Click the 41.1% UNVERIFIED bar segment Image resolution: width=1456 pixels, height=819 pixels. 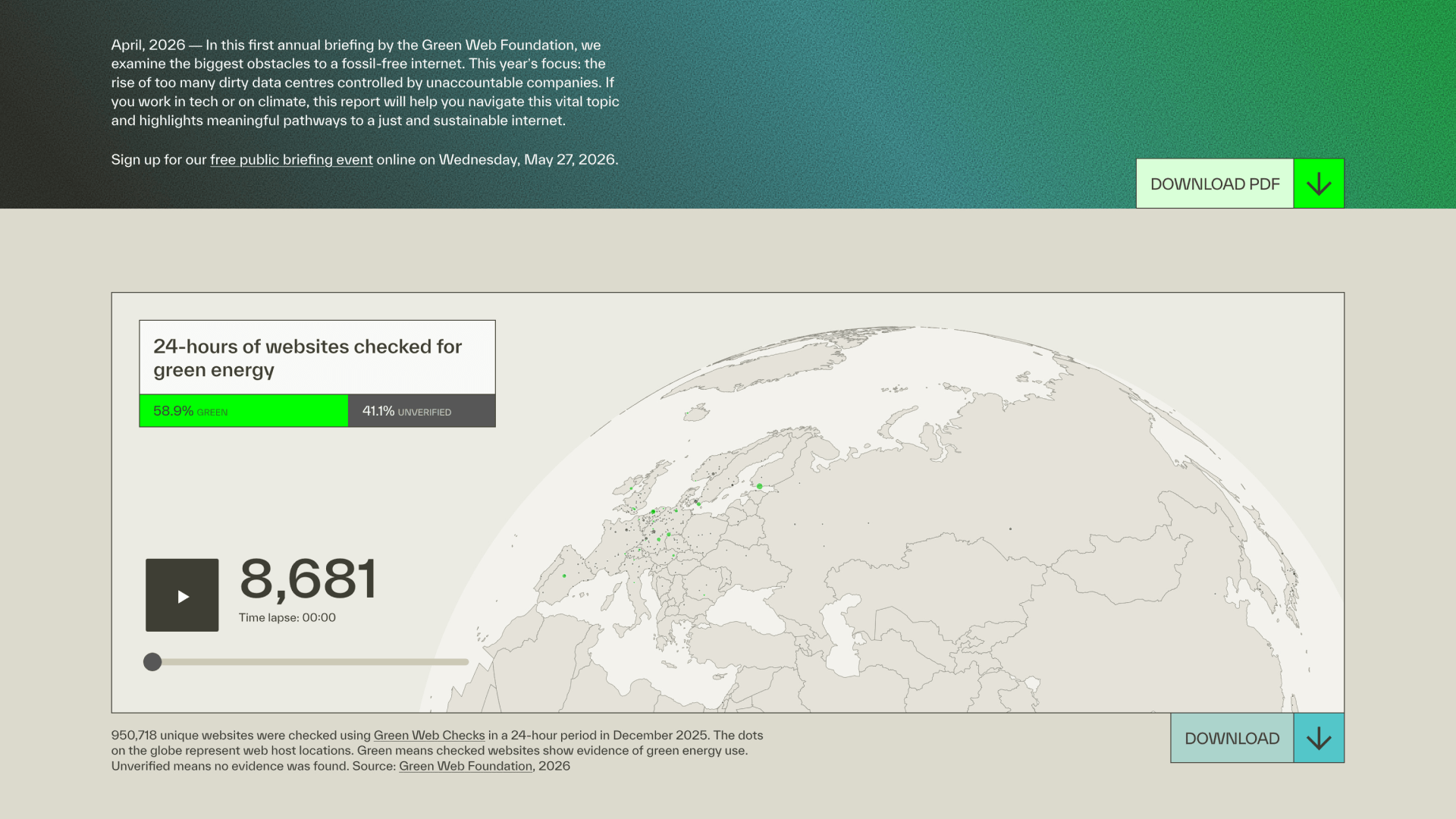click(422, 411)
